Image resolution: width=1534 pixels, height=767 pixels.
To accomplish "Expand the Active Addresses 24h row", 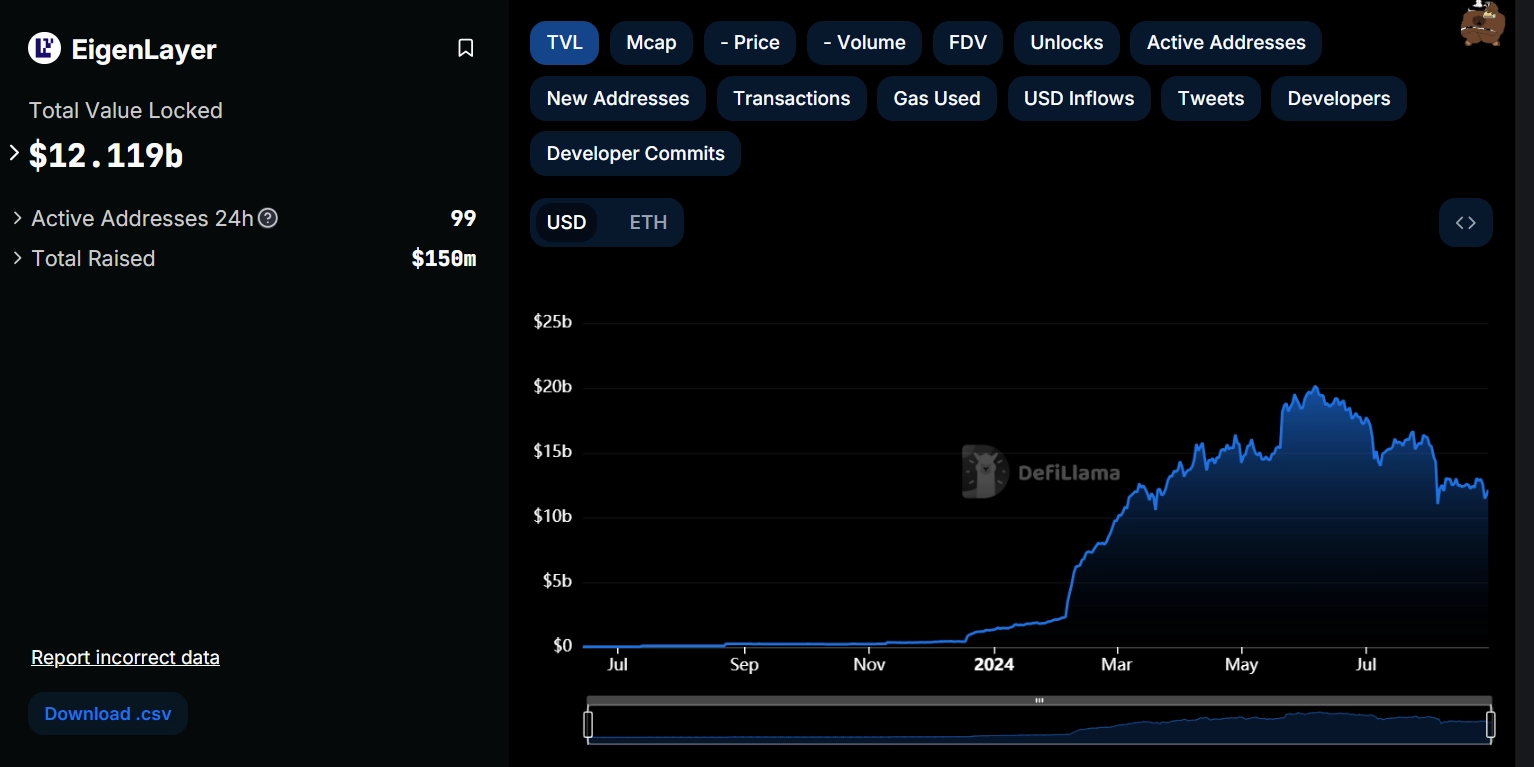I will click(x=17, y=218).
